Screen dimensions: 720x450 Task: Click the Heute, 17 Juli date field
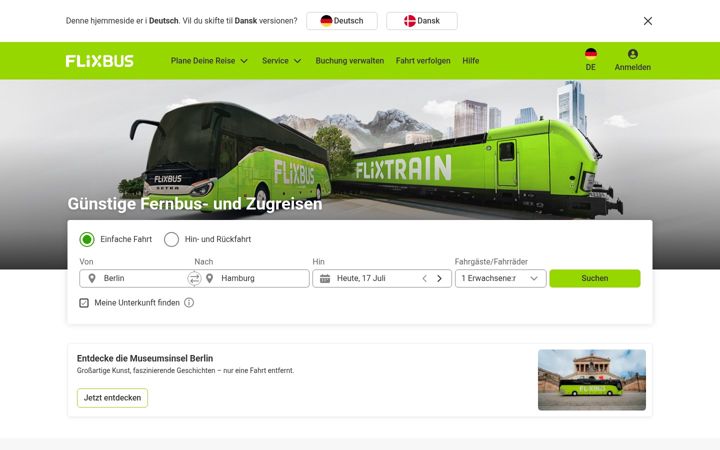382,278
